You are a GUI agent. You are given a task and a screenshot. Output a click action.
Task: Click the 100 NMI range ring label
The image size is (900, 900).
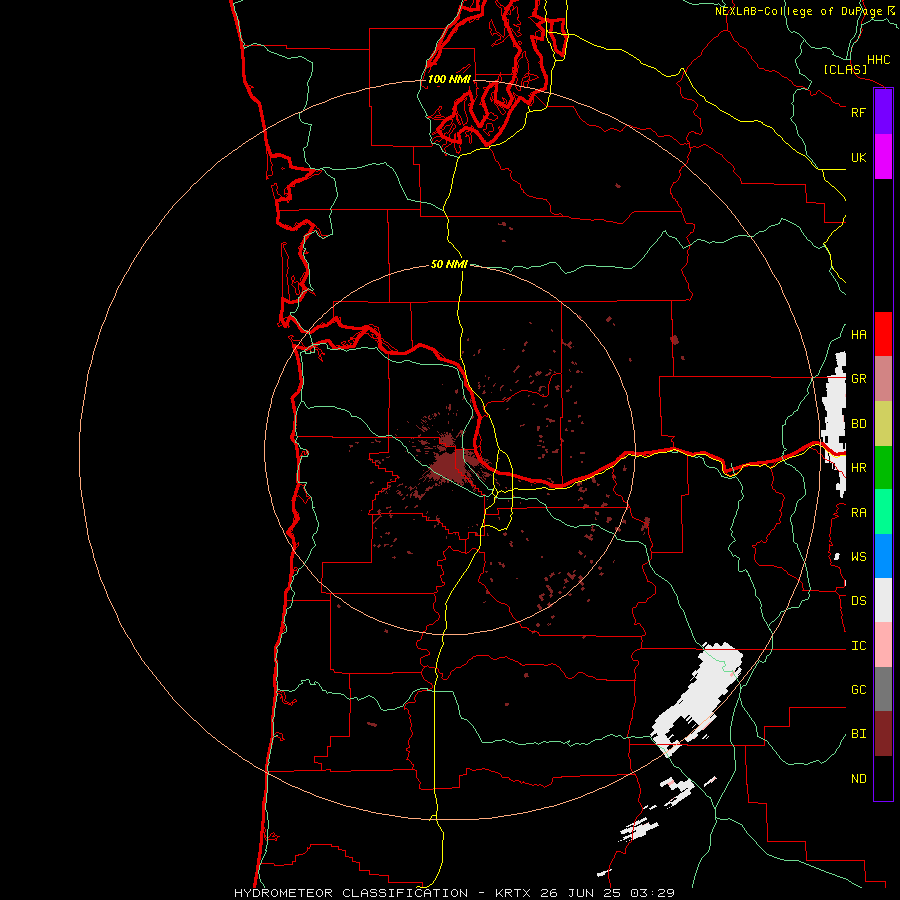tap(449, 79)
